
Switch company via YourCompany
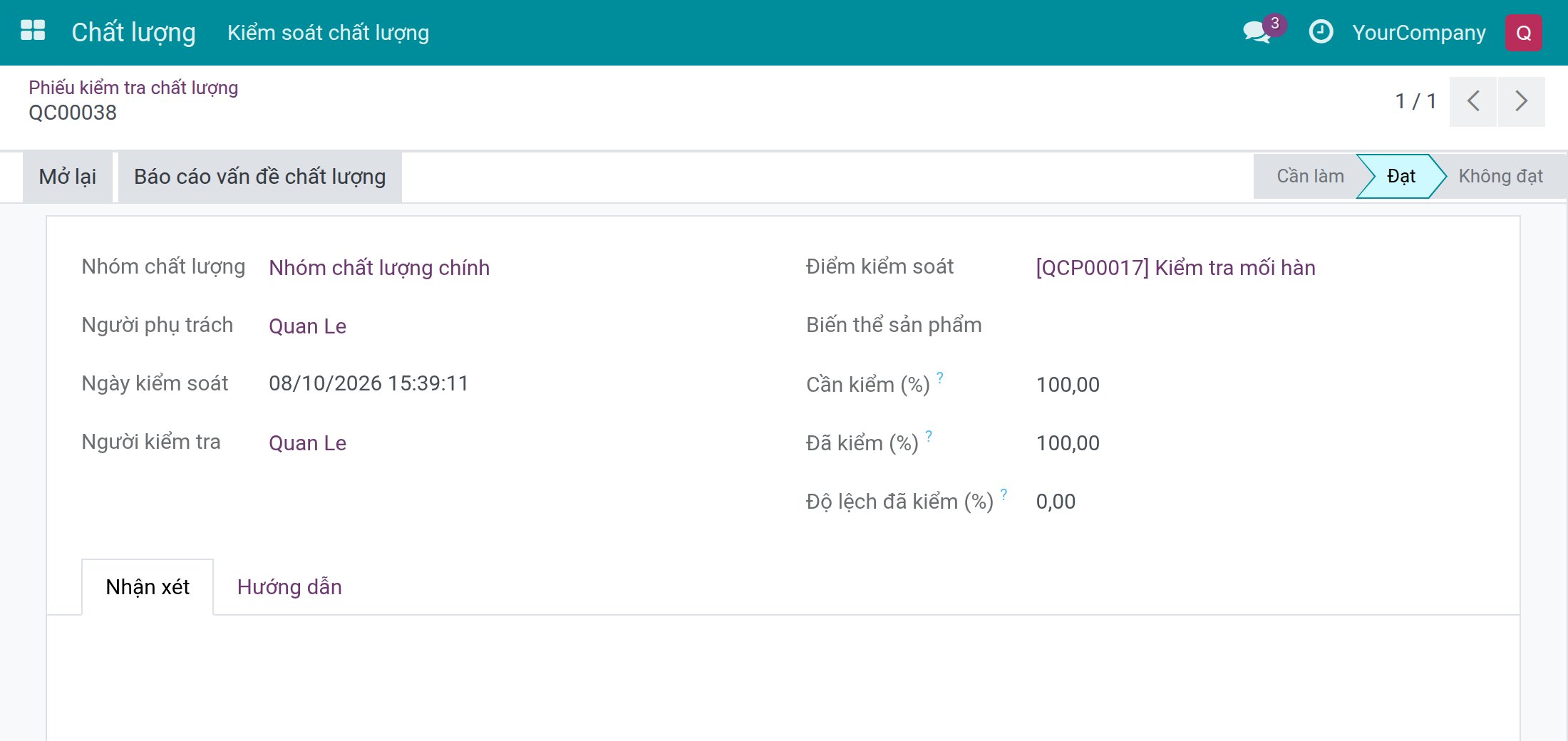coord(1419,33)
